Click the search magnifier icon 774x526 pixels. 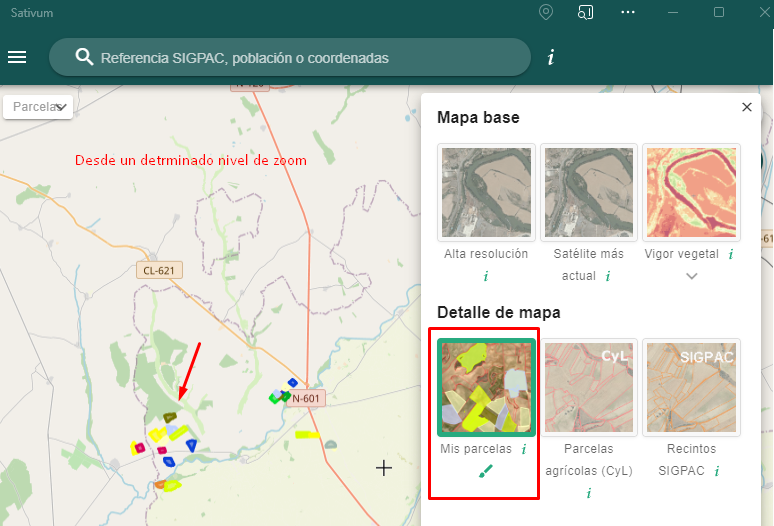click(x=84, y=57)
